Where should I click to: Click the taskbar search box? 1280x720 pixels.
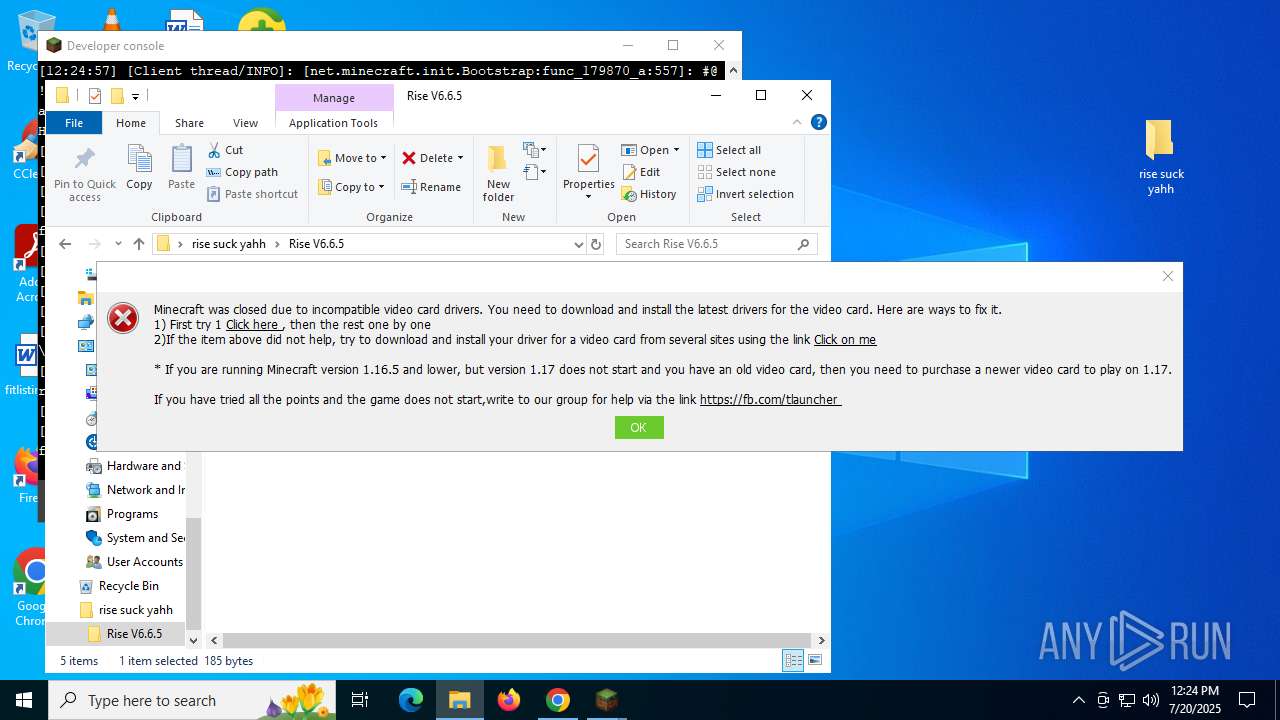point(193,700)
